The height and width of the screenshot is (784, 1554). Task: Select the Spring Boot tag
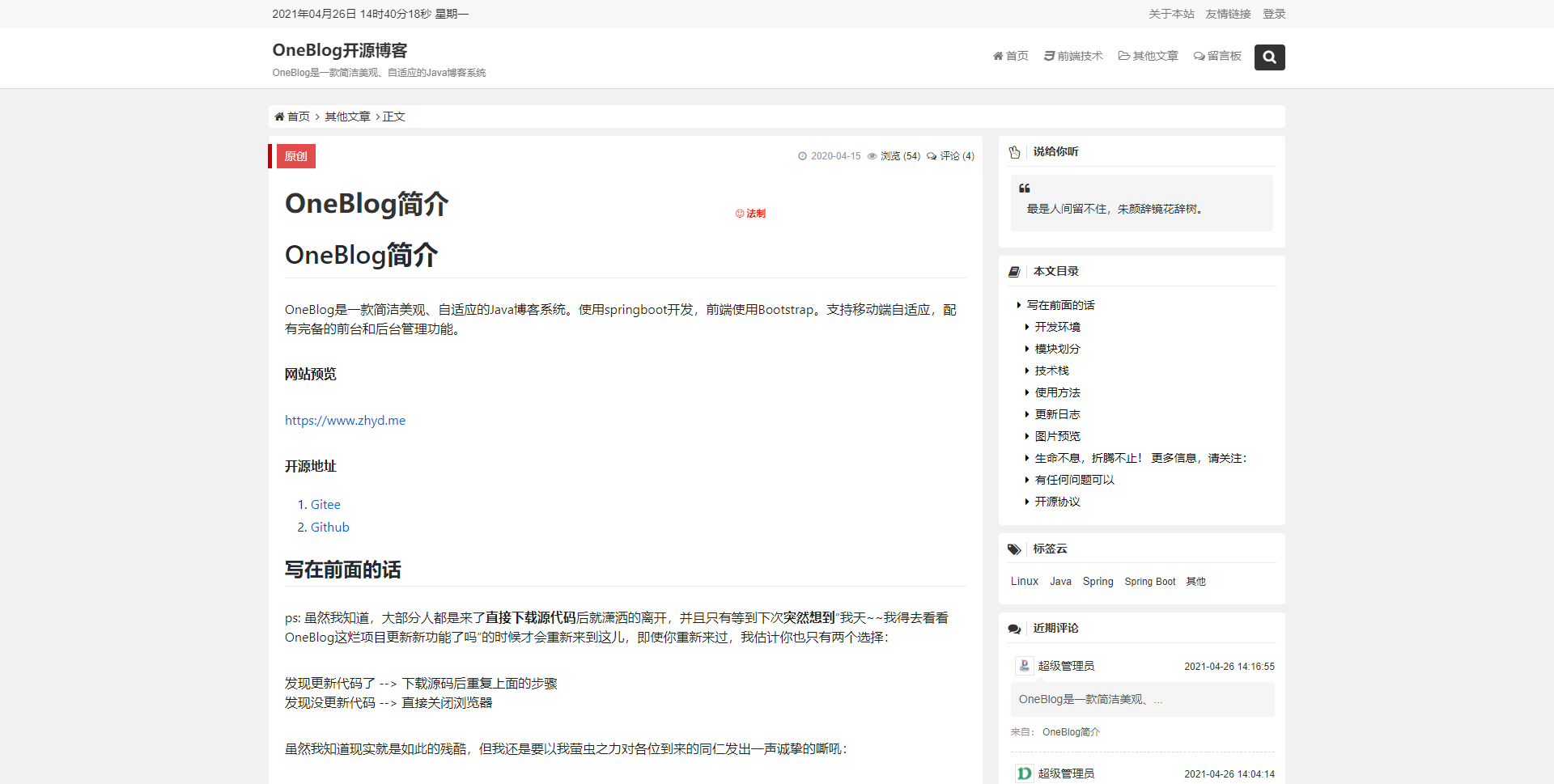[1149, 581]
